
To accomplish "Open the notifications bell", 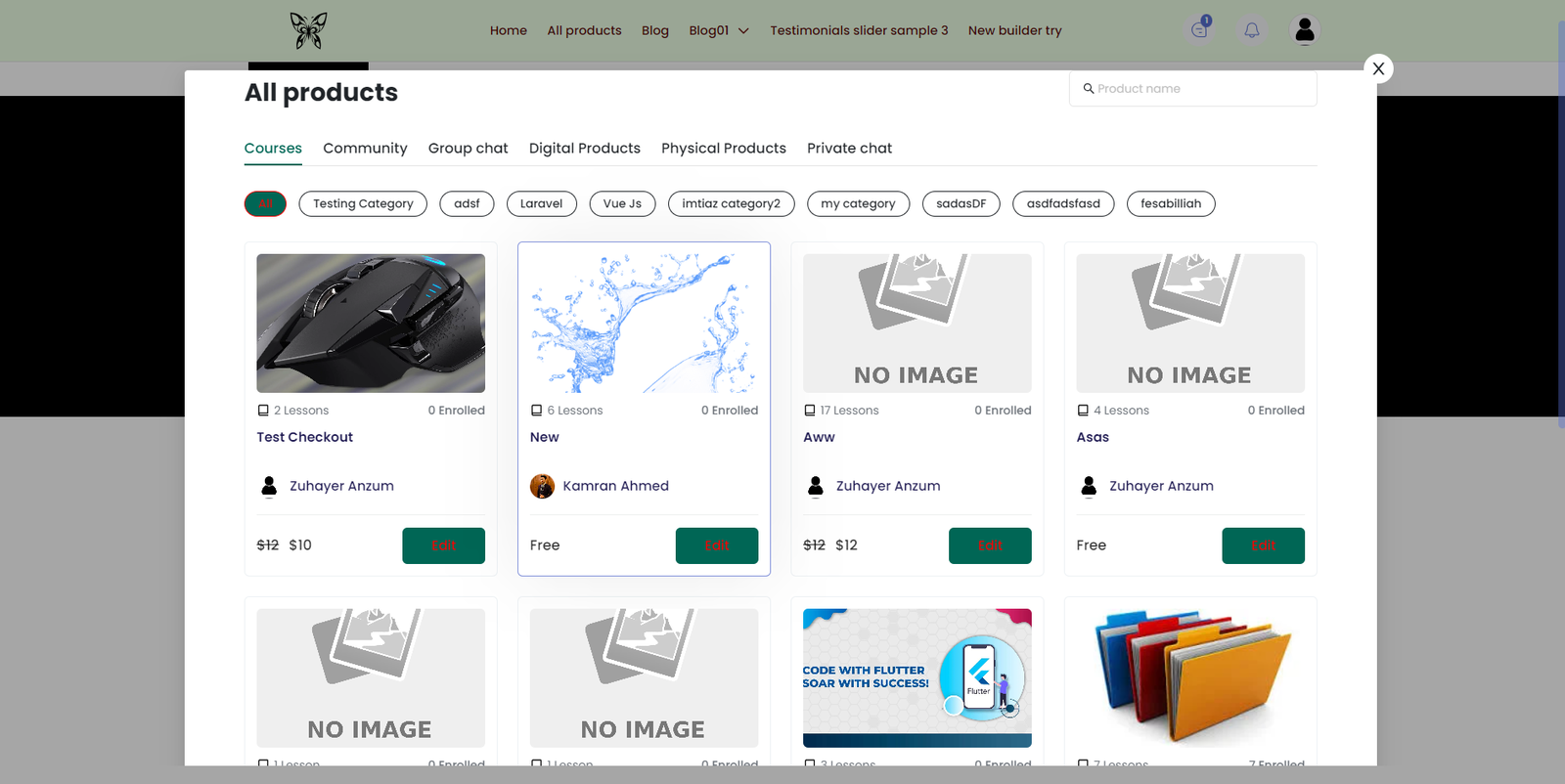I will 1251,30.
